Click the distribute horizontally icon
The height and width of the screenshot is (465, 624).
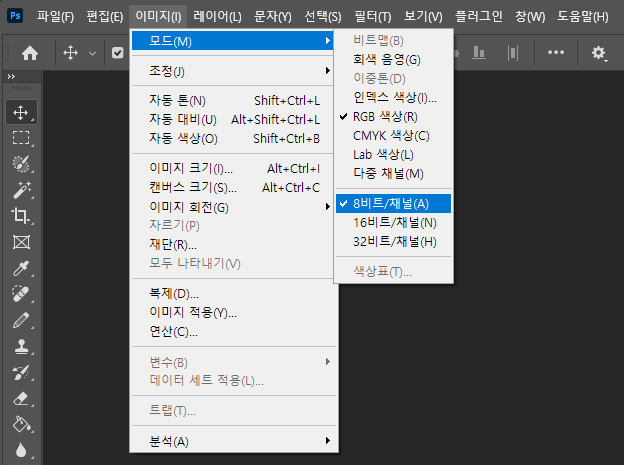(513, 53)
